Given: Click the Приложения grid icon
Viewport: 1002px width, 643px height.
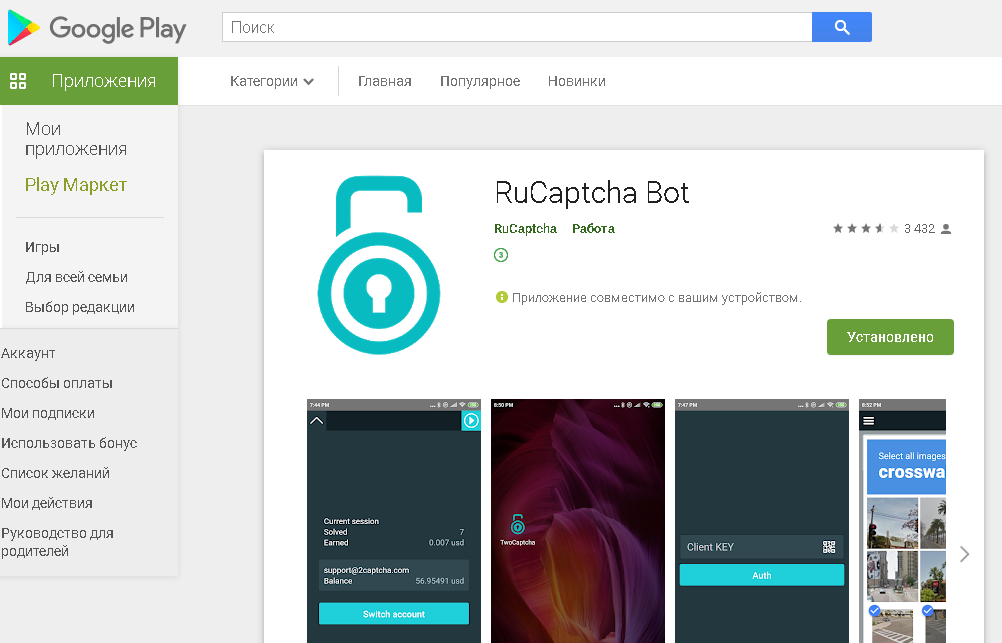Looking at the screenshot, I should point(18,81).
